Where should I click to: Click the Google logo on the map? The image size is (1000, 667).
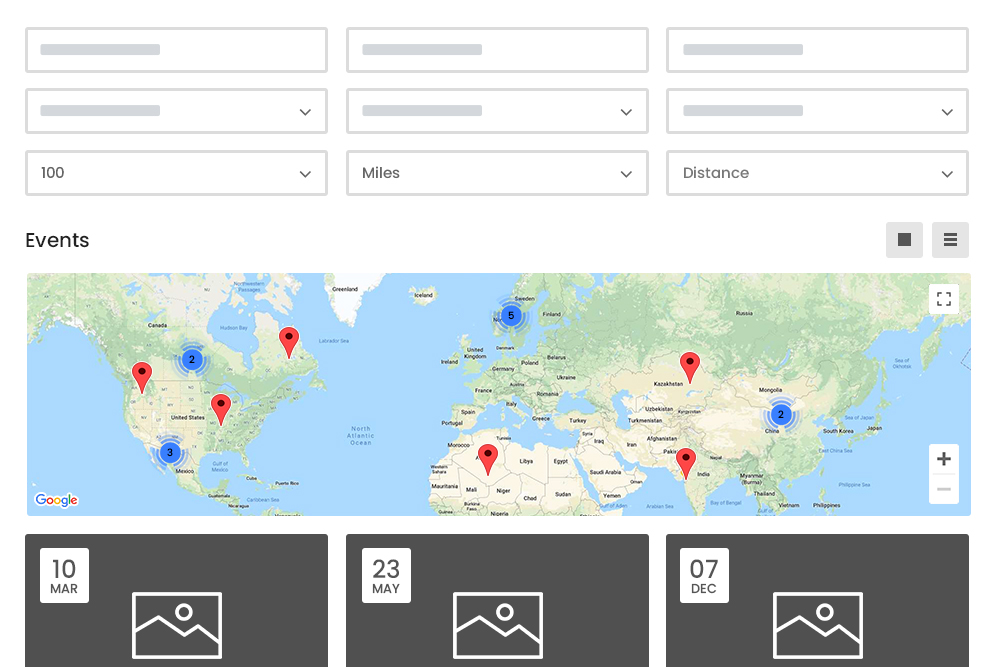(56, 500)
